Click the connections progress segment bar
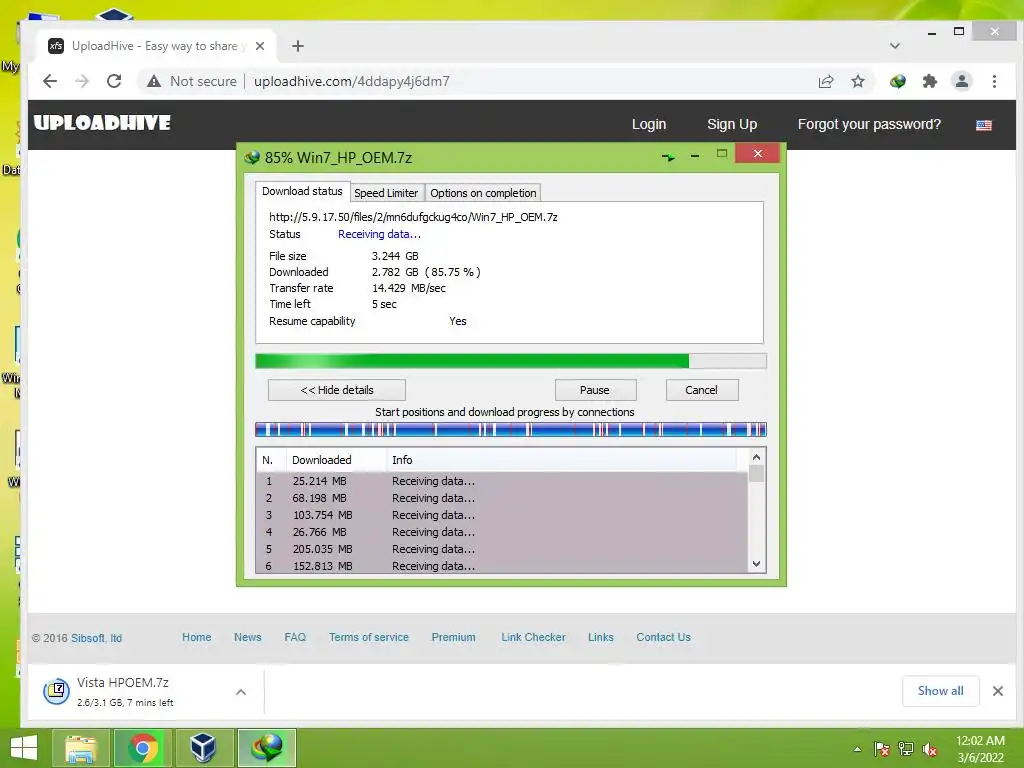 click(511, 429)
